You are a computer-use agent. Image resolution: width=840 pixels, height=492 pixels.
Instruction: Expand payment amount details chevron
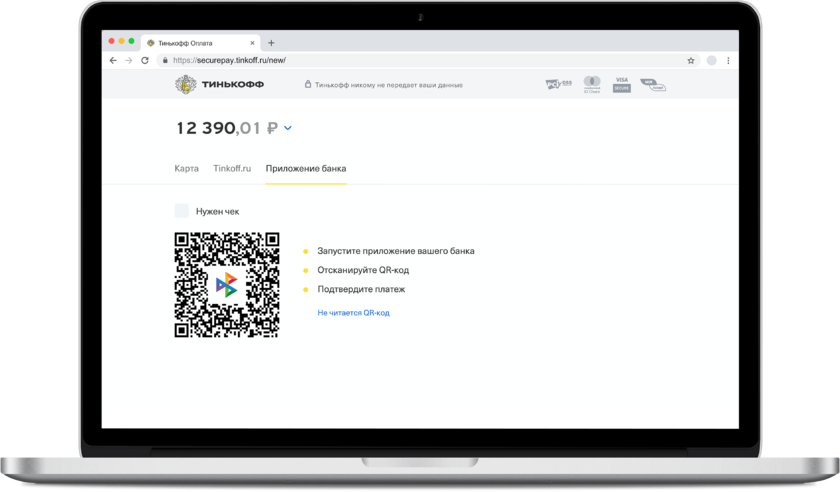[x=288, y=128]
